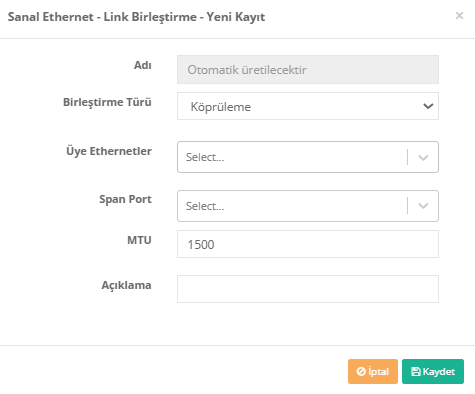This screenshot has width=475, height=394.
Task: Click the cancel circle icon on İptal
Action: (x=361, y=371)
